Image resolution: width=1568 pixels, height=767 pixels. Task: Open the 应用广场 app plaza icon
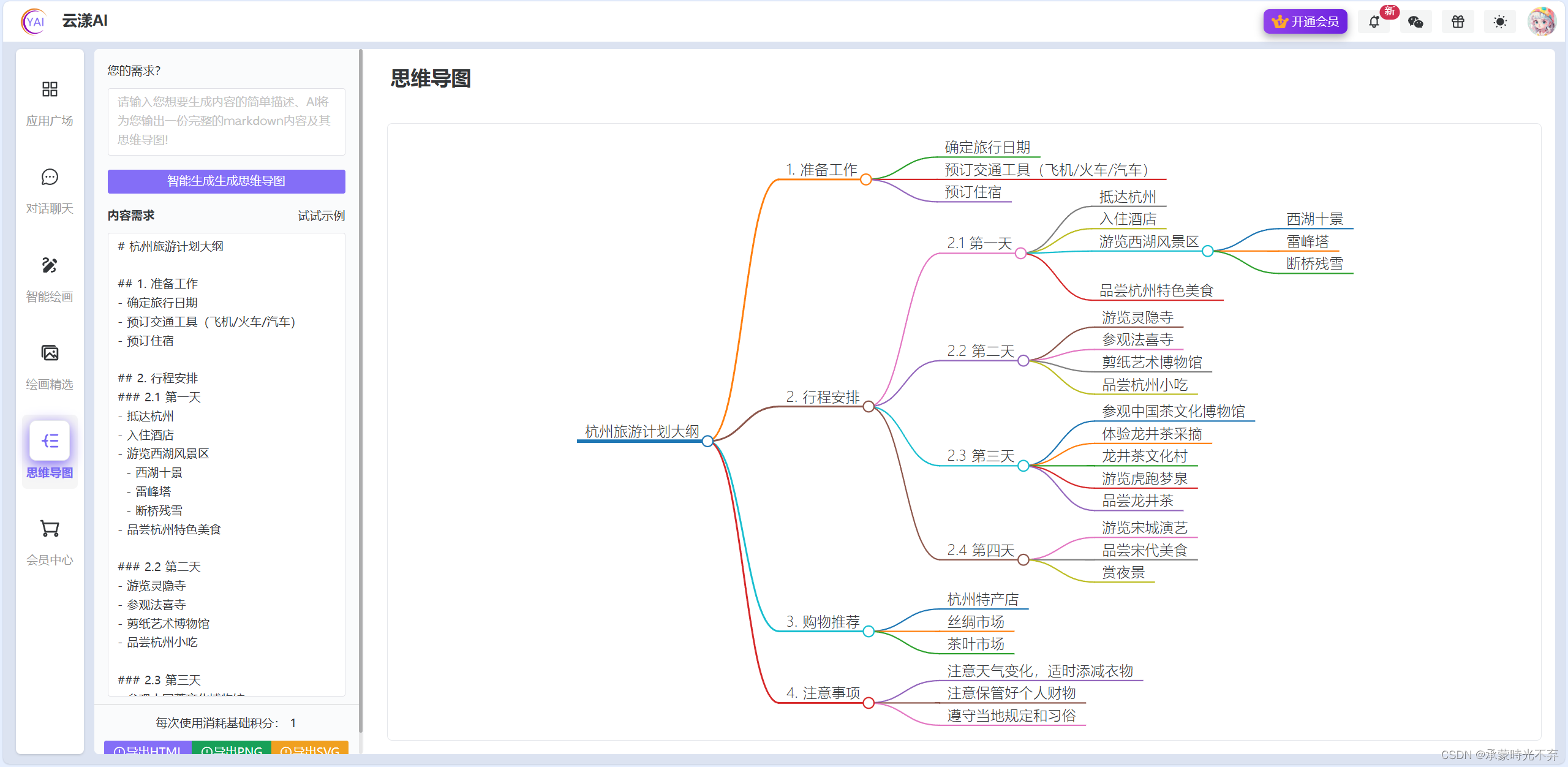[x=50, y=89]
